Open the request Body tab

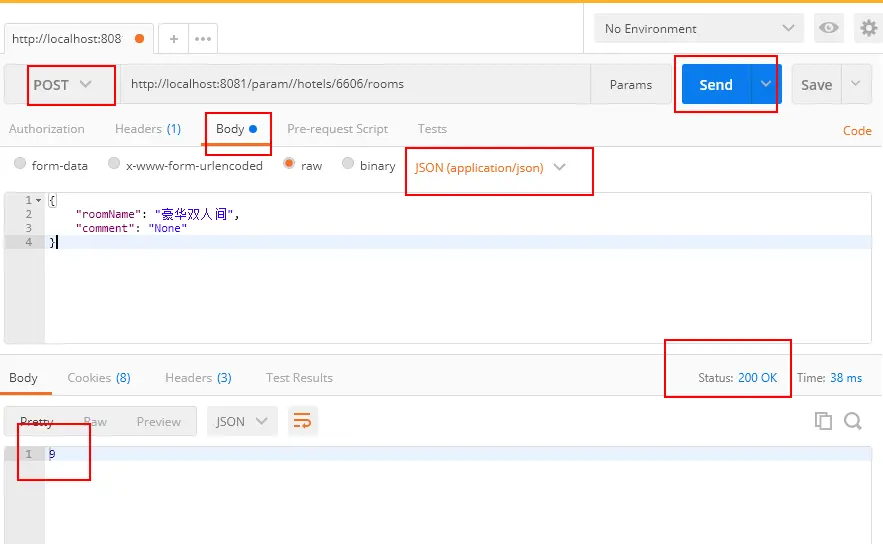[237, 129]
